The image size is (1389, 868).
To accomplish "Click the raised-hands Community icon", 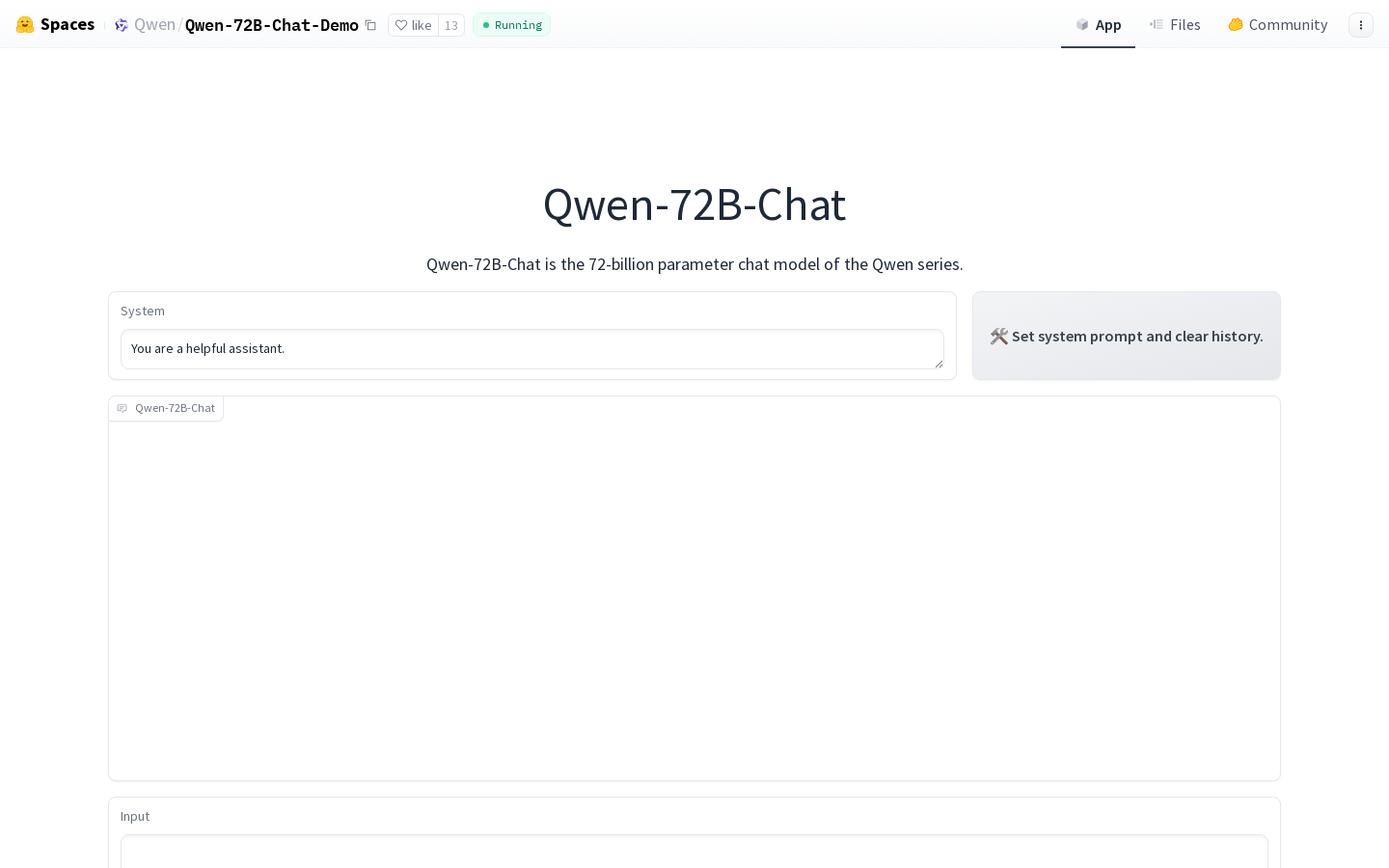I will pos(1236,25).
